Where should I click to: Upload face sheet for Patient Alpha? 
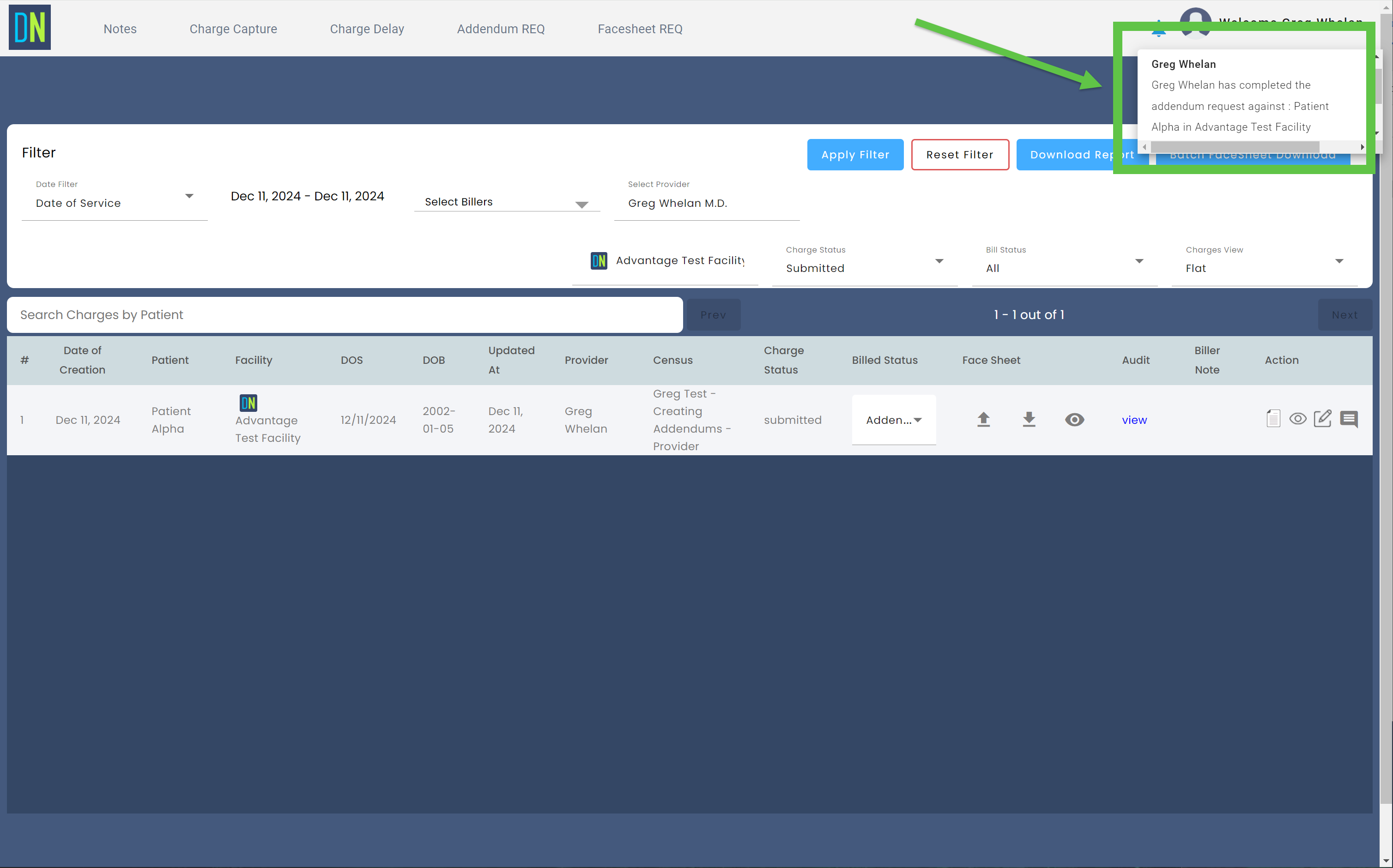coord(984,420)
